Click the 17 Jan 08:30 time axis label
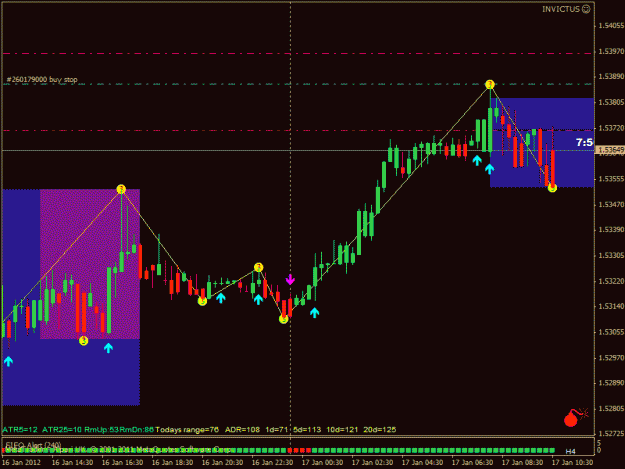This screenshot has width=625, height=469. (x=522, y=463)
